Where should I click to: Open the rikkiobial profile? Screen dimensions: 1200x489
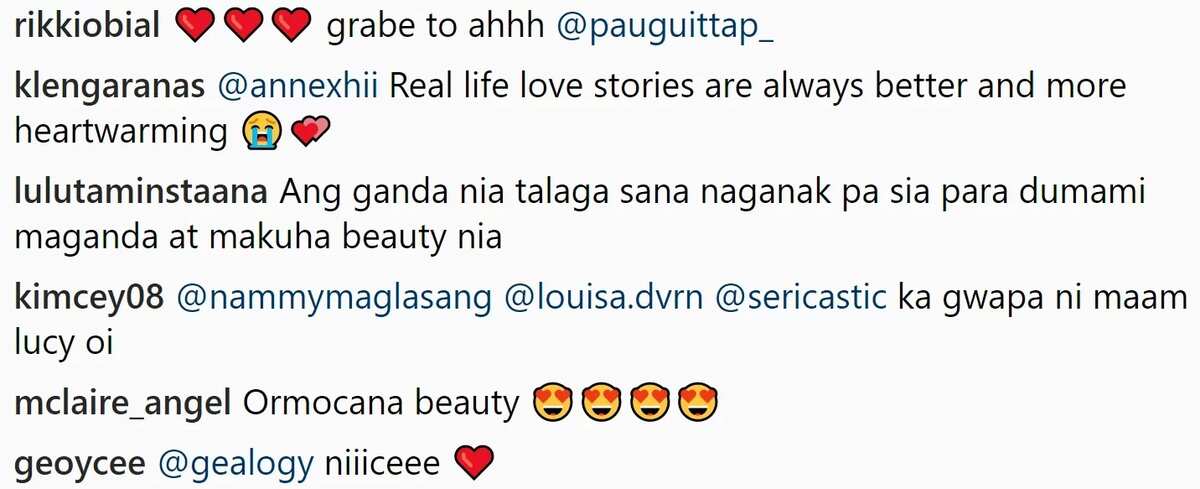pos(89,28)
